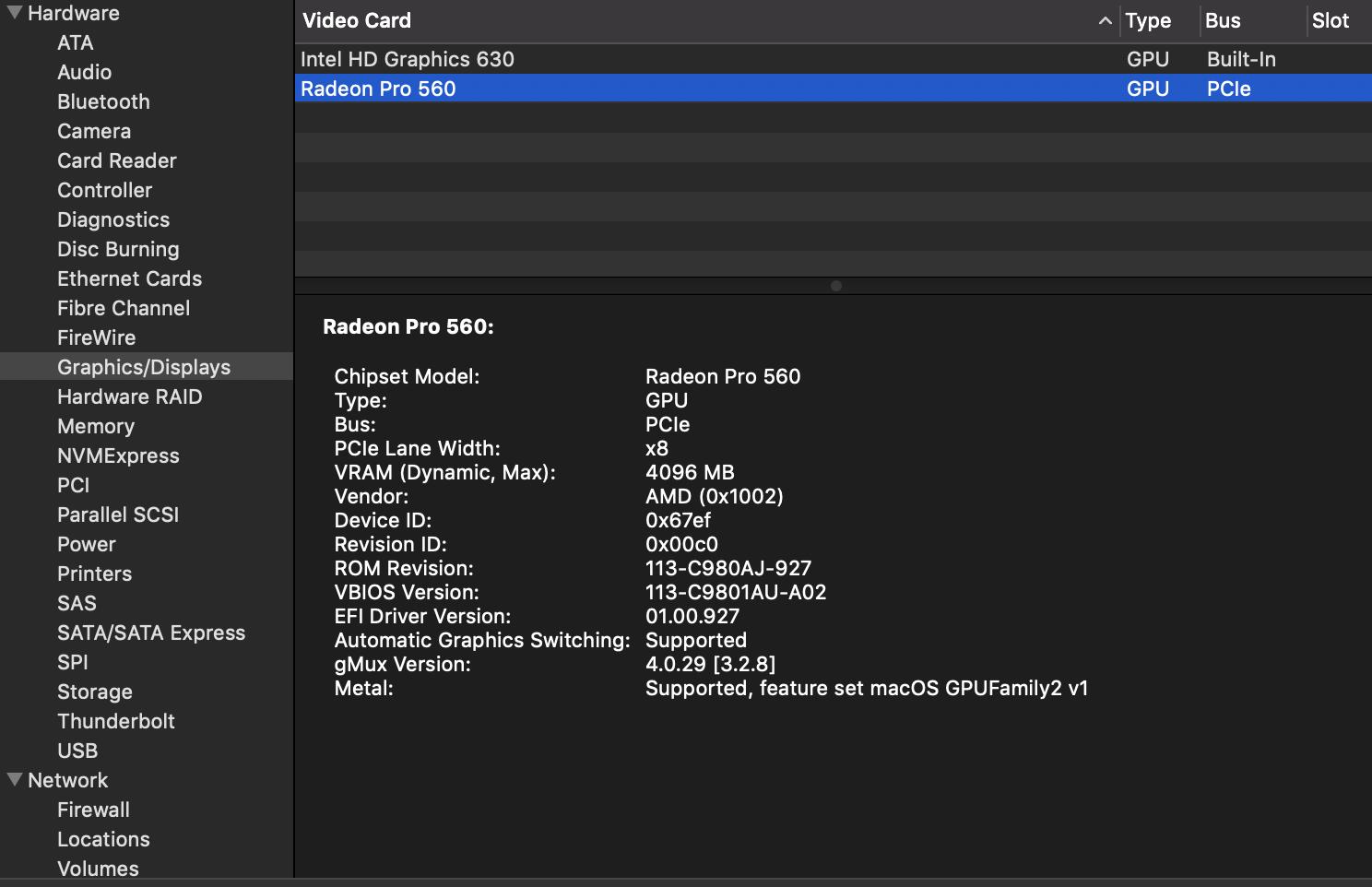This screenshot has width=1372, height=887.
Task: Open SATA/SATA Express entry
Action: click(x=151, y=633)
